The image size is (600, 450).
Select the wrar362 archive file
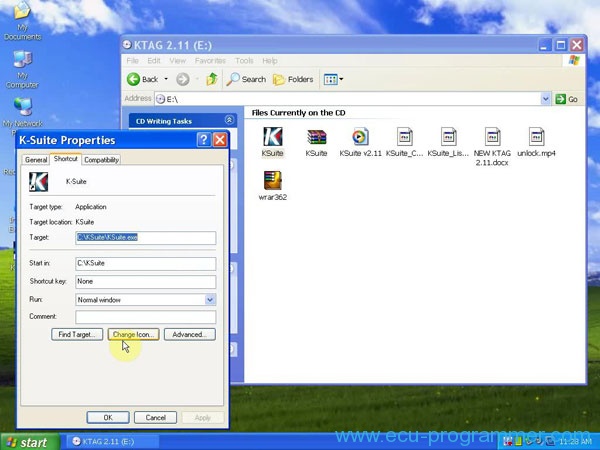(272, 181)
